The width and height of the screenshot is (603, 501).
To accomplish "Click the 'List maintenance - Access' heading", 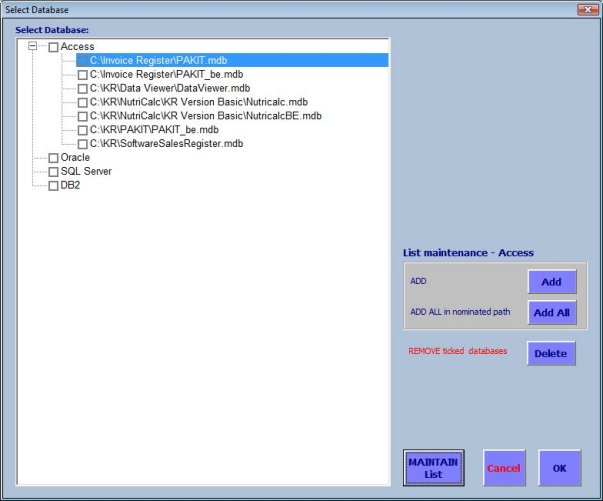I will pyautogui.click(x=468, y=253).
